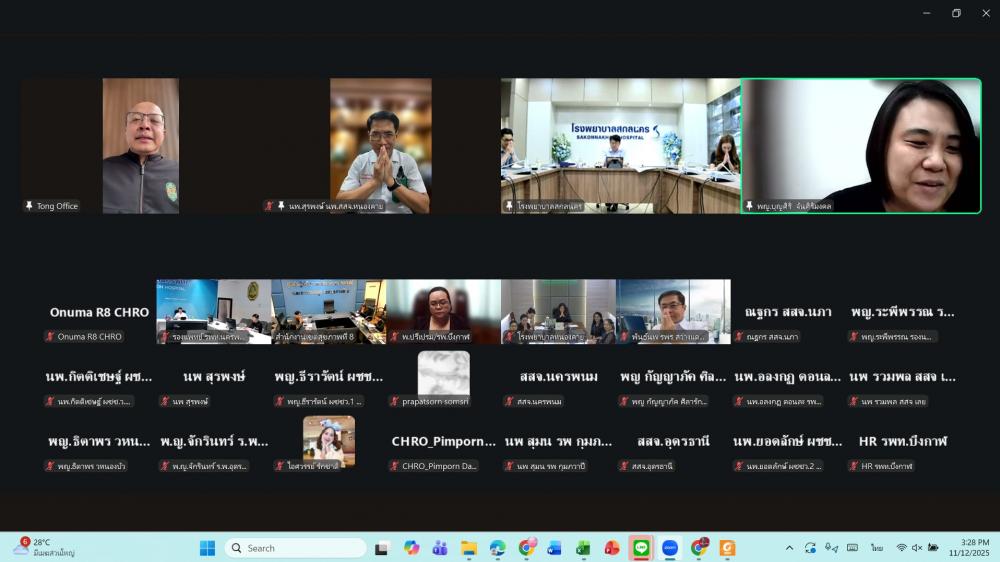Screen dimensions: 1000x562
Task: Click the pin icon on Tong Office tile
Action: tap(29, 206)
